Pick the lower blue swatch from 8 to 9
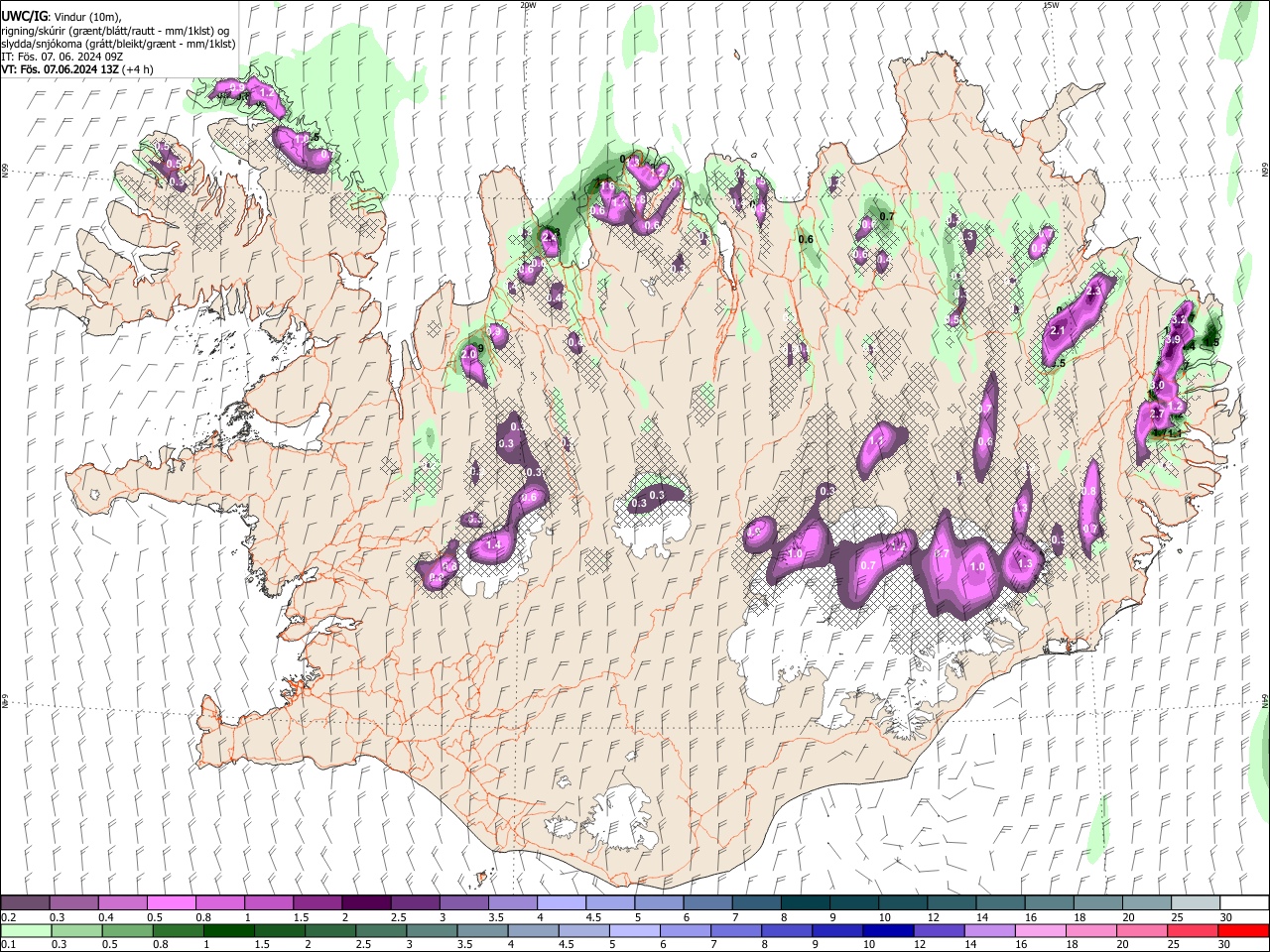The width and height of the screenshot is (1270, 952). [x=785, y=930]
